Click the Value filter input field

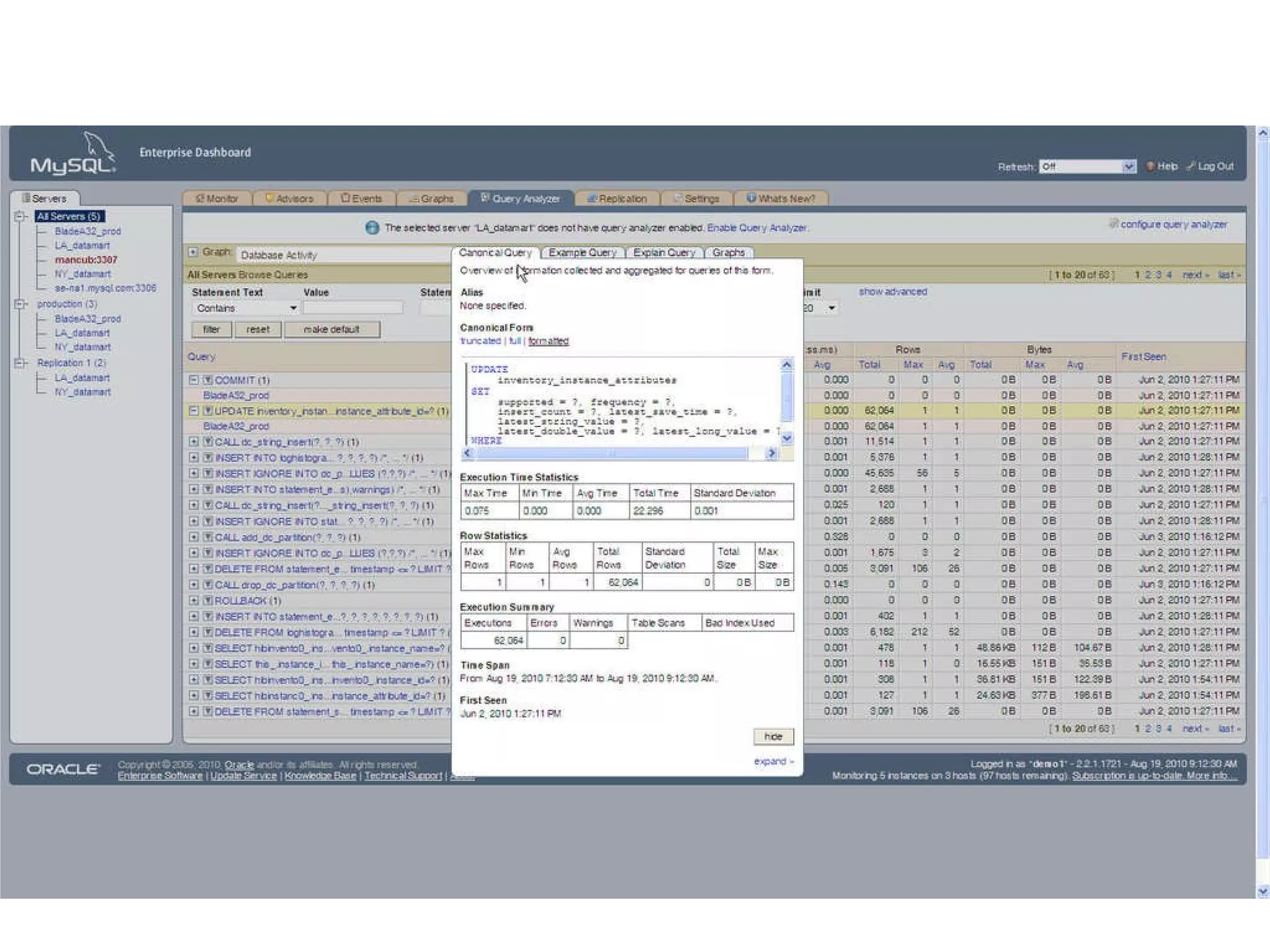coord(352,308)
